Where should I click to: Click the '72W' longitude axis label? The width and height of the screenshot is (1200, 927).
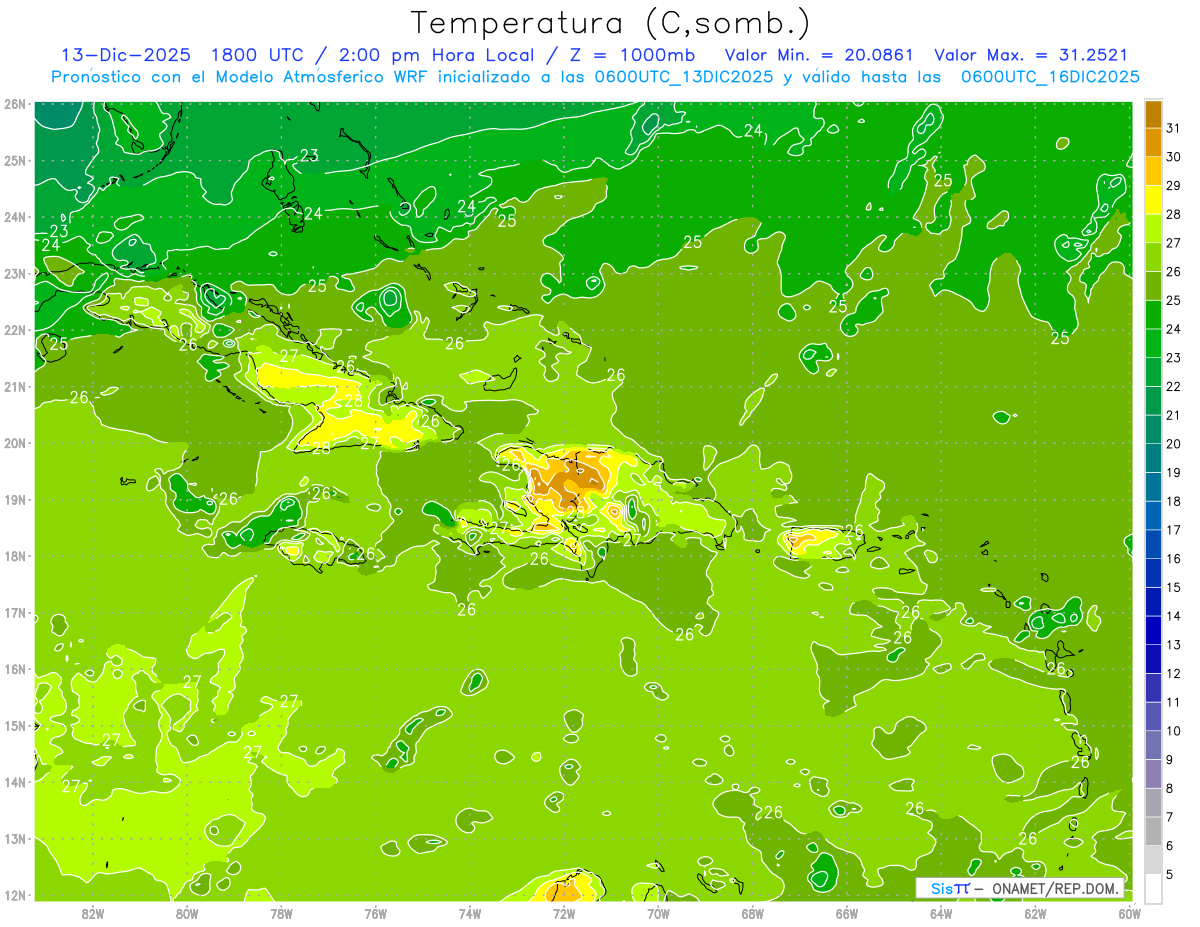[x=564, y=913]
